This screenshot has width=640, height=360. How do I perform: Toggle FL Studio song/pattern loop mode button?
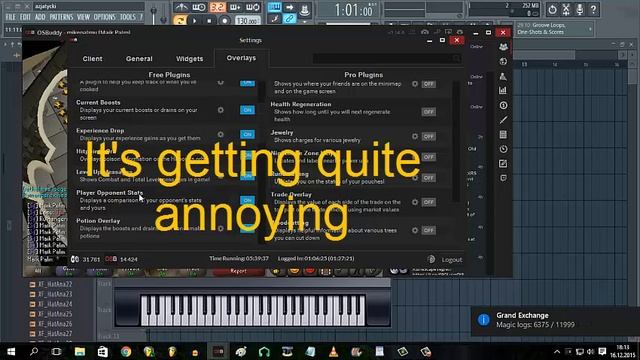coord(180,20)
